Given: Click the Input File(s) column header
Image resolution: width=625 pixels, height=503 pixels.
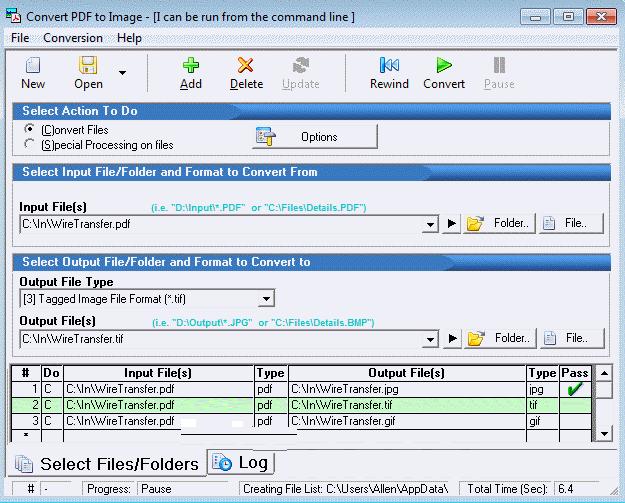Looking at the screenshot, I should [158, 373].
